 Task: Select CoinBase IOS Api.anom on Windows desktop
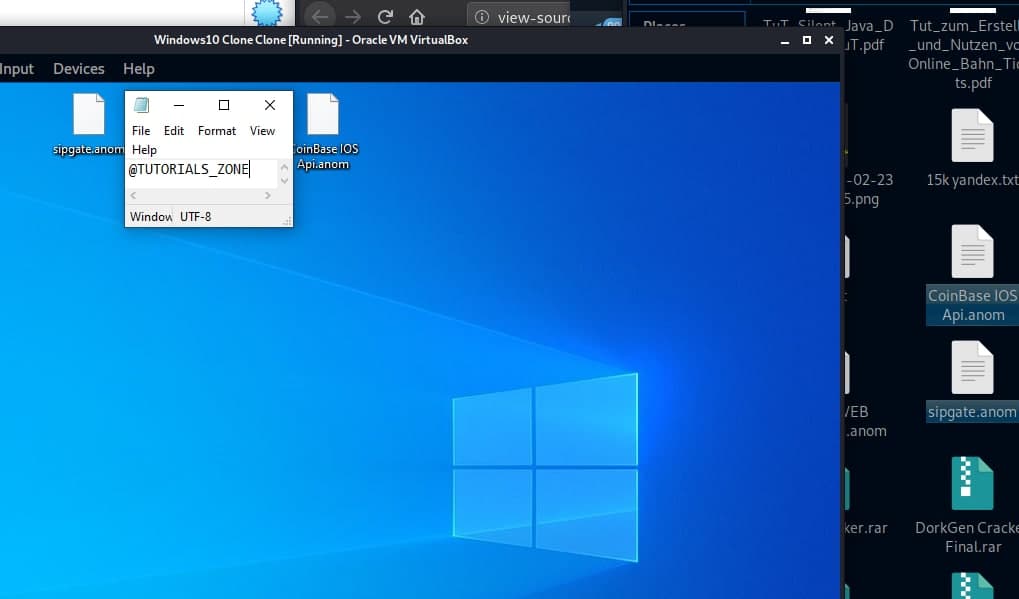point(323,116)
